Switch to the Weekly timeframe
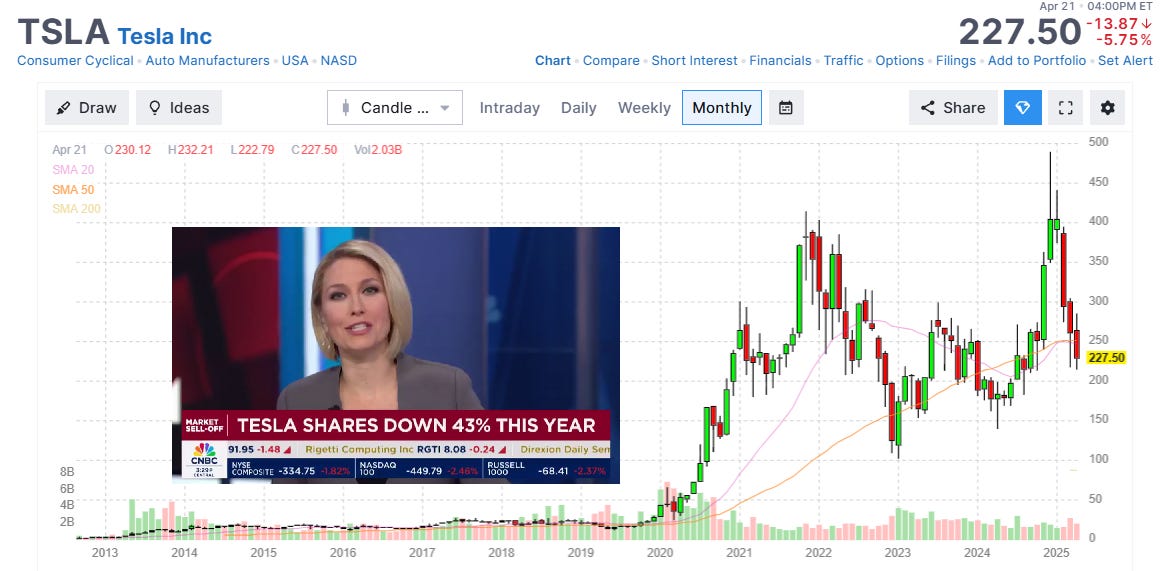Image resolution: width=1160 pixels, height=571 pixels. pyautogui.click(x=644, y=108)
